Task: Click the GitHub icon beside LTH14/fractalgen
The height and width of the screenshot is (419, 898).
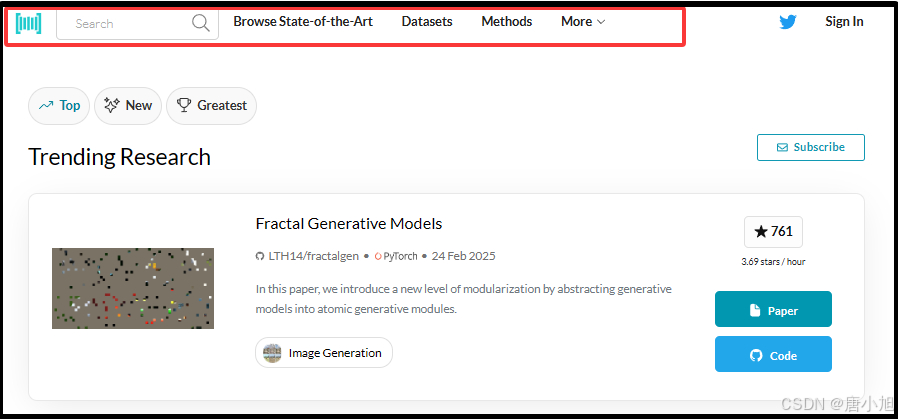Action: pos(260,256)
